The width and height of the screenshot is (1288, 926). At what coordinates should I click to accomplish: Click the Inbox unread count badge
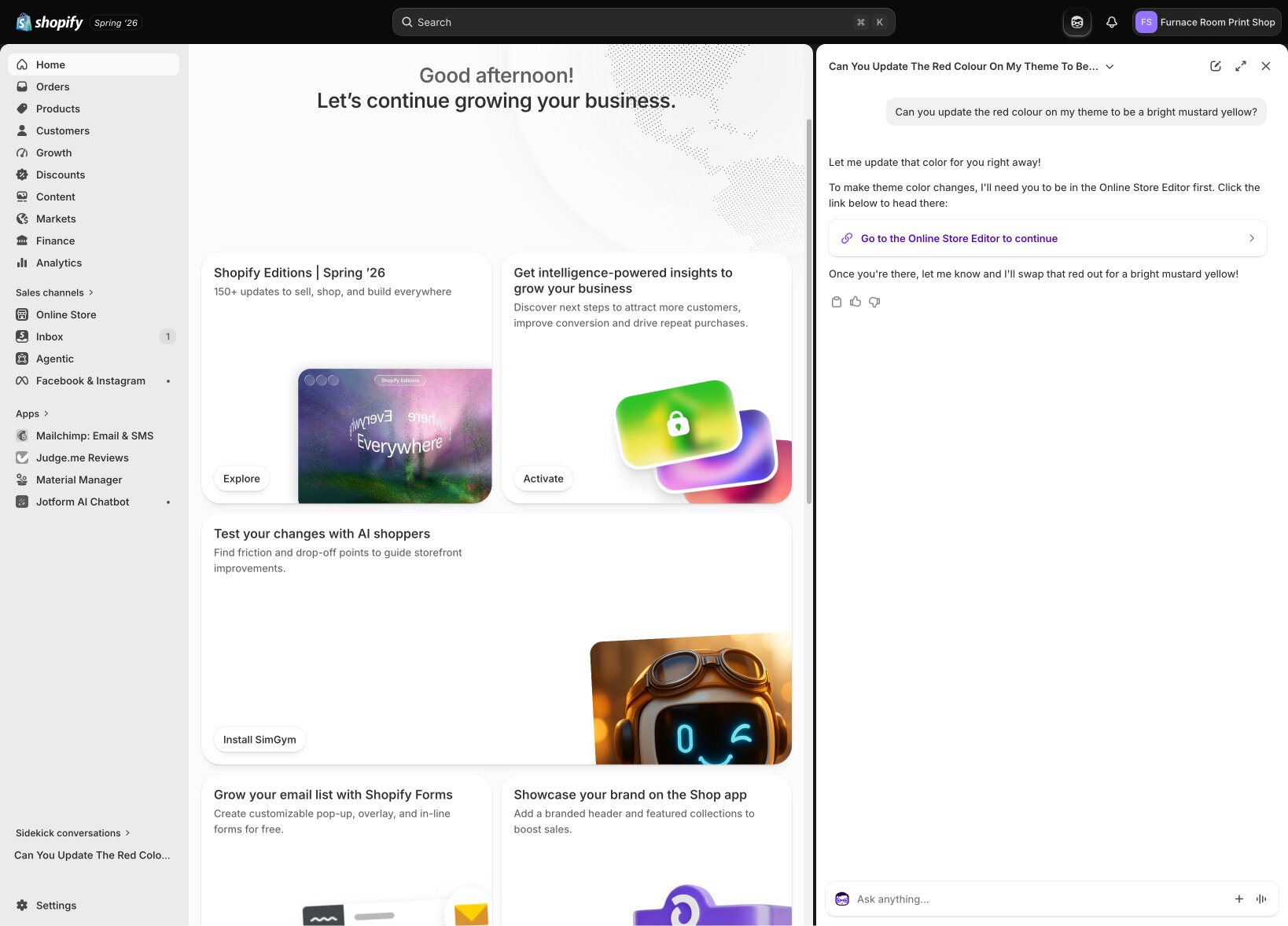tap(167, 336)
